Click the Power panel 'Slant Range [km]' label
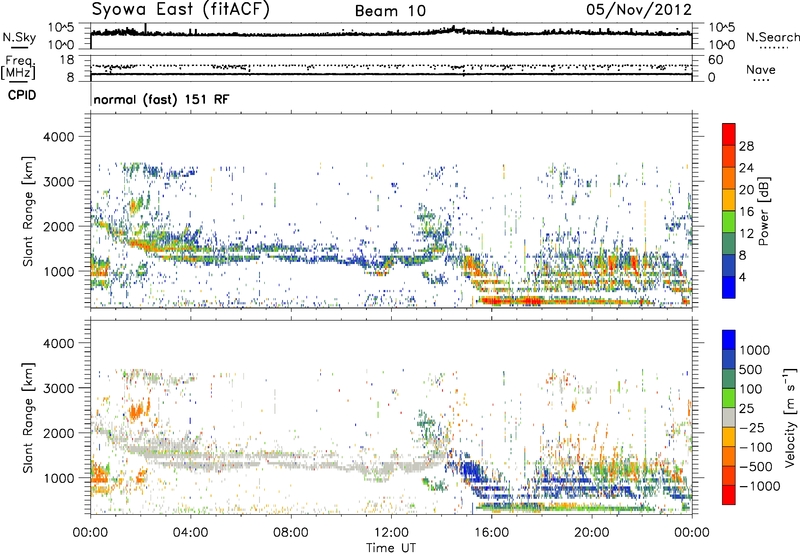The height and width of the screenshot is (554, 800). (x=28, y=211)
